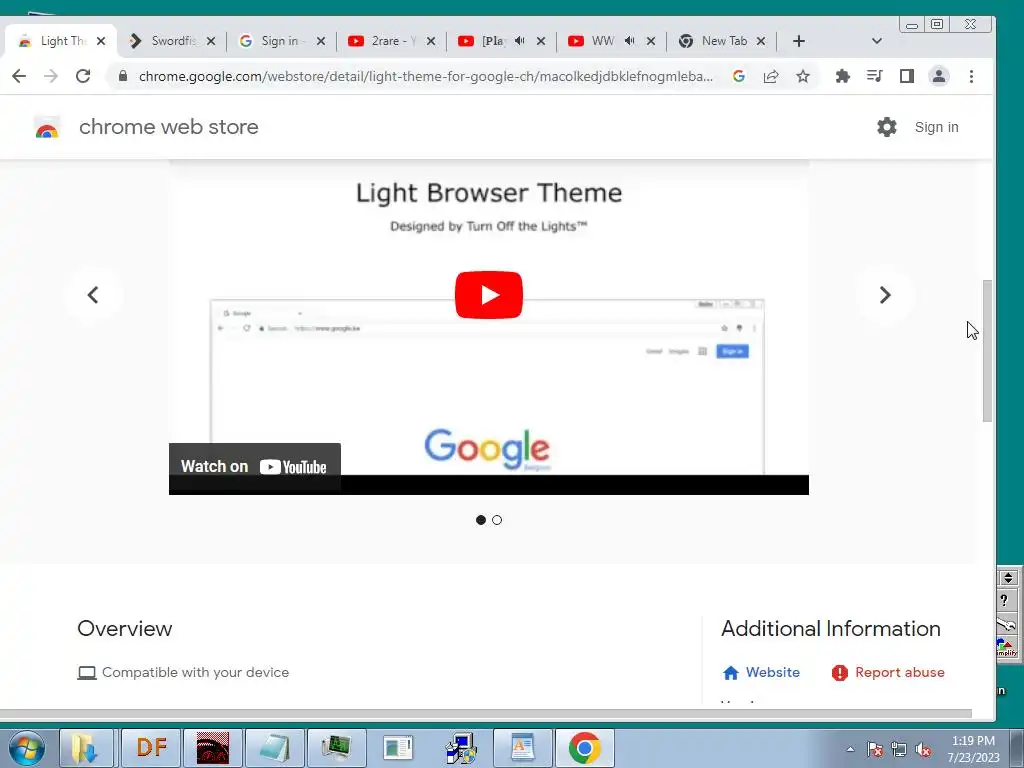Close the Light Theme tab
1024x768 pixels.
(101, 41)
